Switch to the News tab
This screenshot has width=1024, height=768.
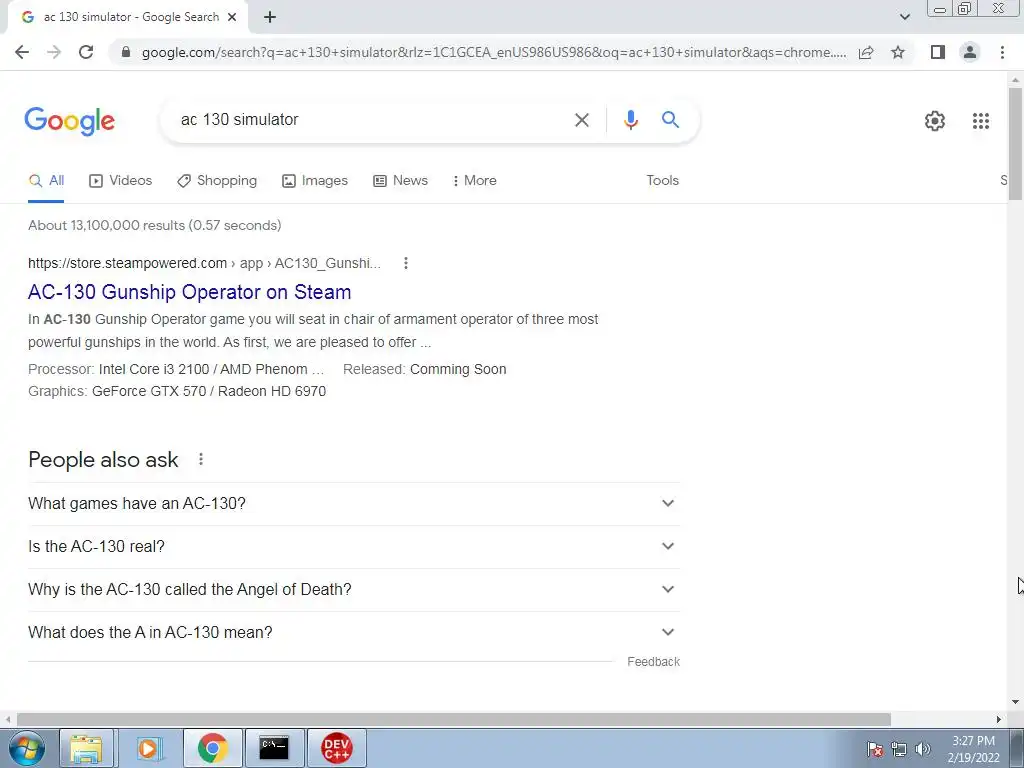tap(400, 181)
